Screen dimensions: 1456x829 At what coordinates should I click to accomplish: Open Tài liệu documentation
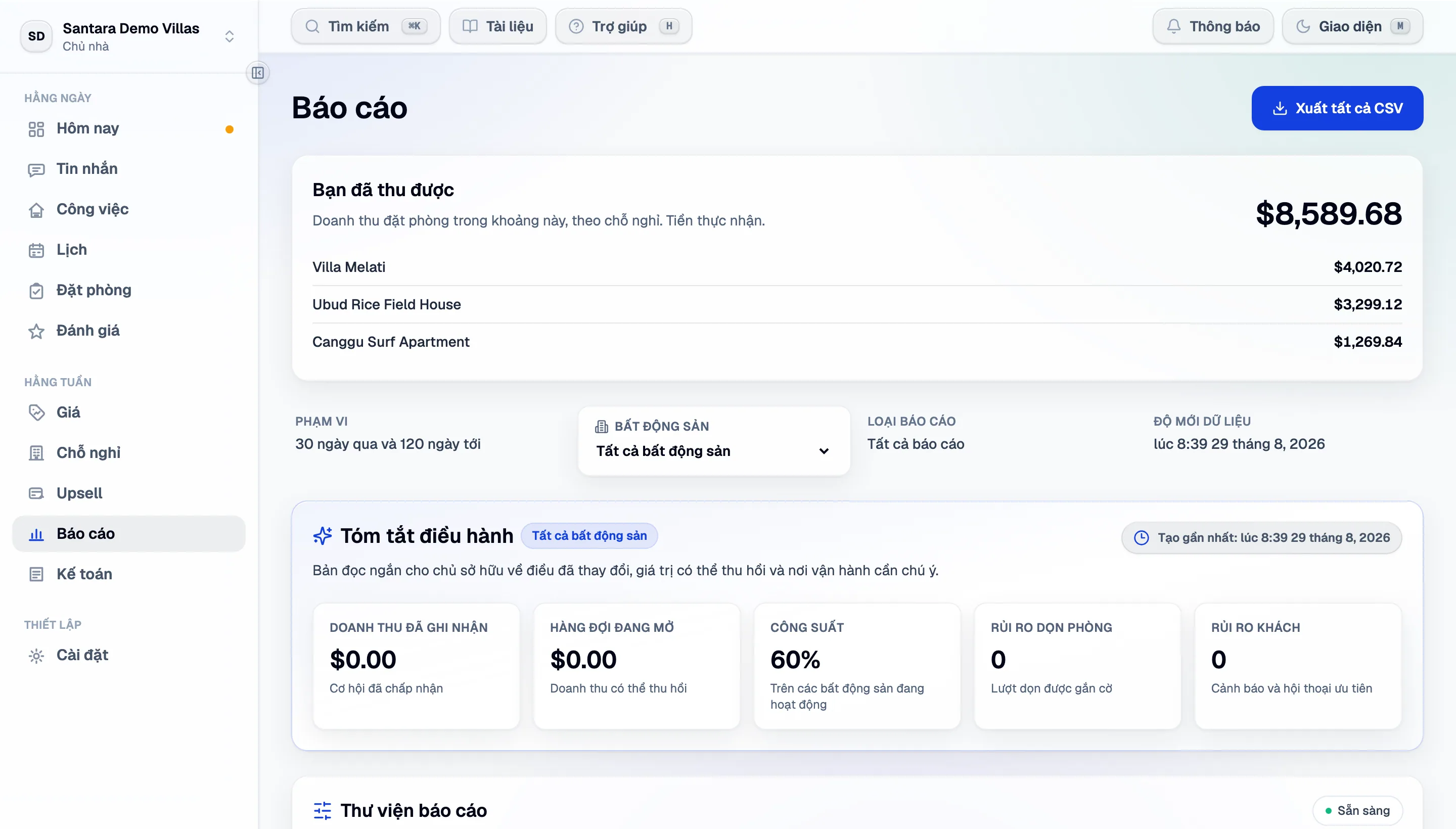[x=497, y=26]
